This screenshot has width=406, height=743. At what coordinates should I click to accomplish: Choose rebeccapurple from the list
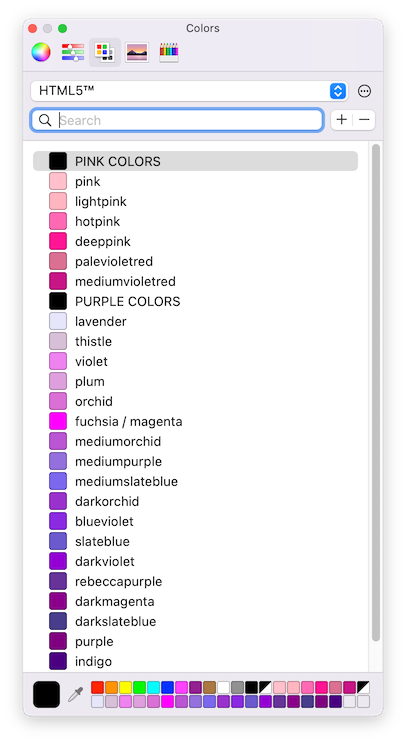[195, 581]
